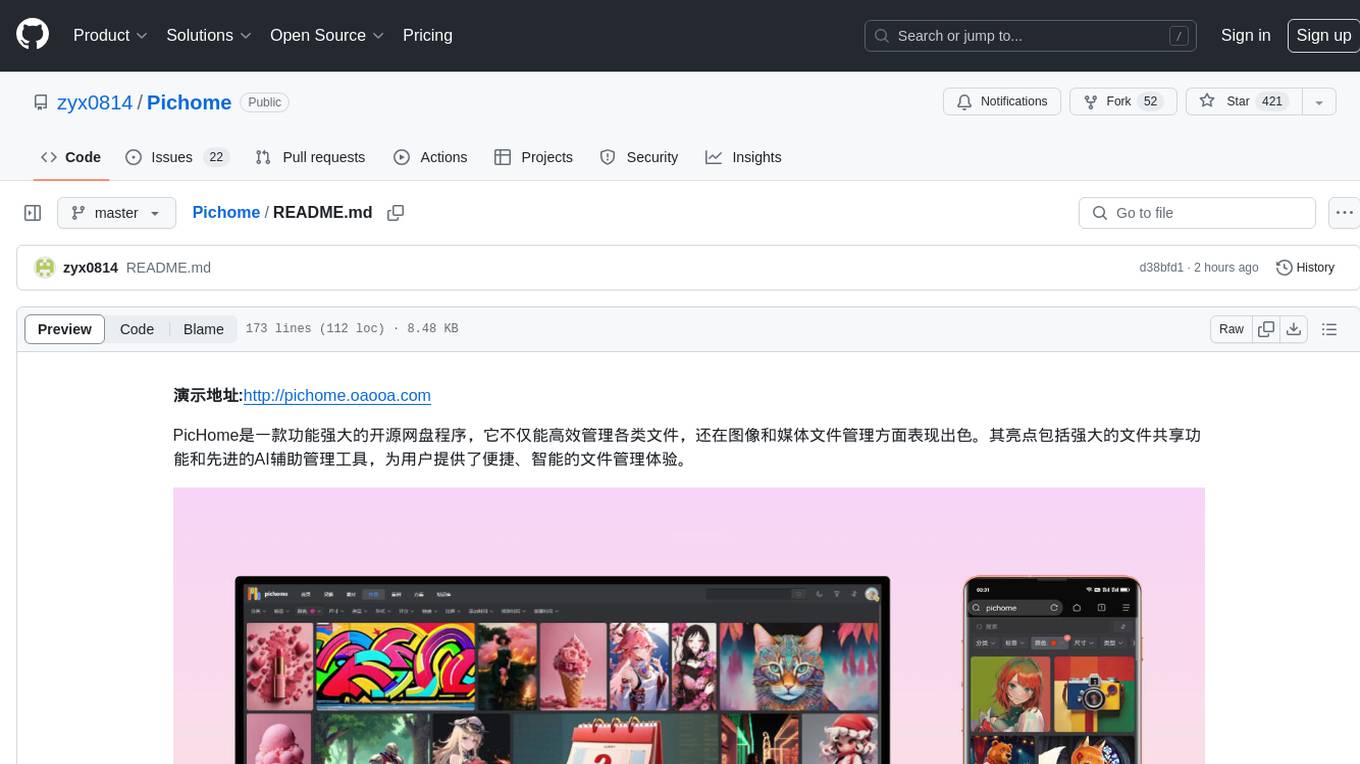Select the Preview view

[65, 329]
